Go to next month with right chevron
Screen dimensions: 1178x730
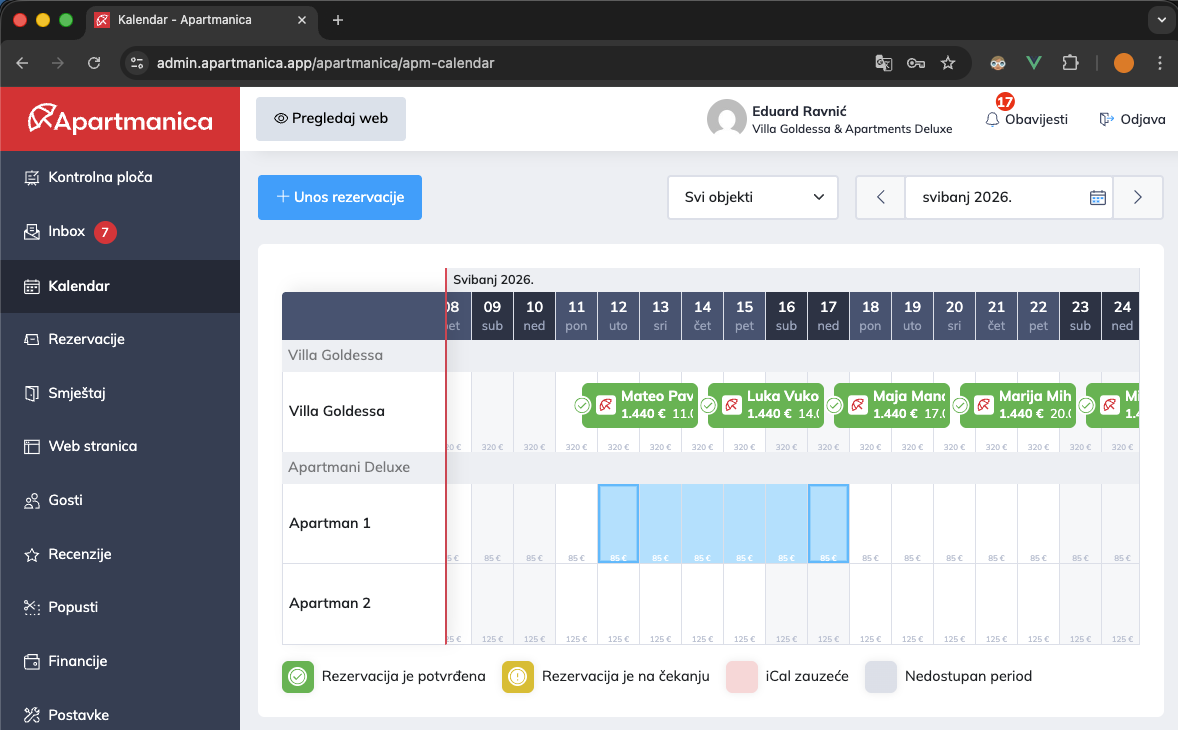tap(1137, 198)
